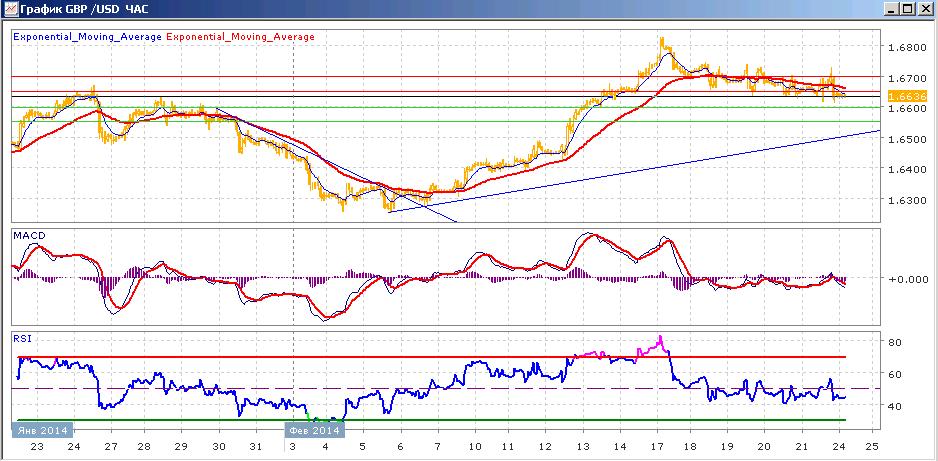Click date 12 on the time axis
Image resolution: width=938 pixels, height=461 pixels.
(545, 447)
